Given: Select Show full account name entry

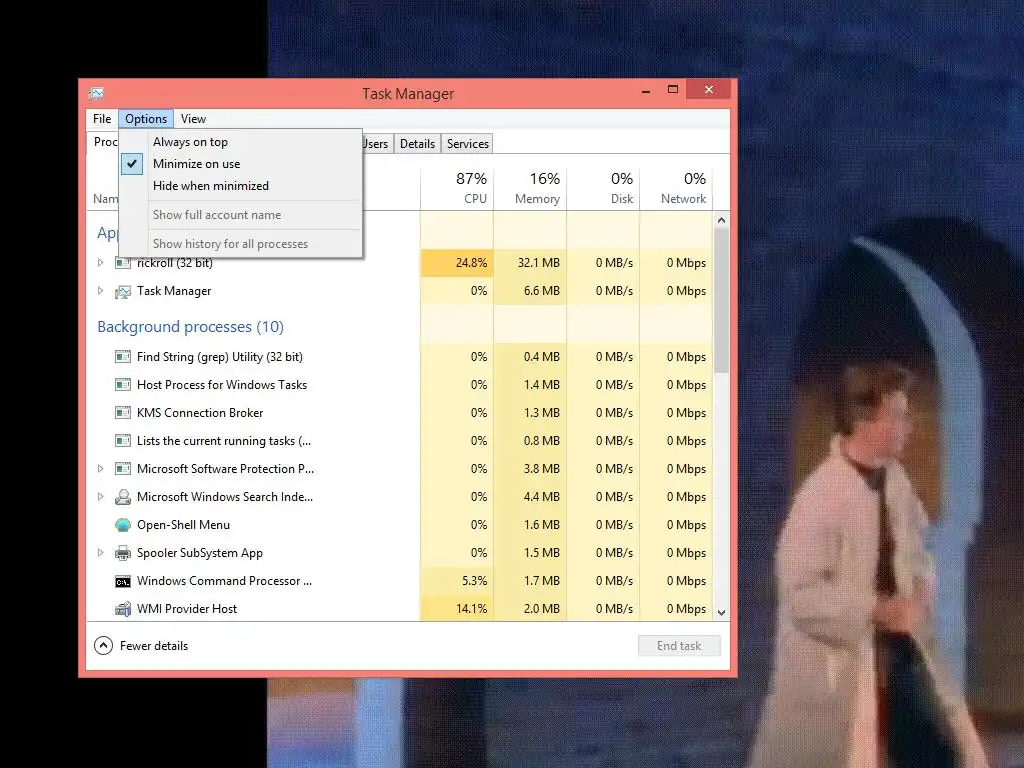Looking at the screenshot, I should (217, 215).
